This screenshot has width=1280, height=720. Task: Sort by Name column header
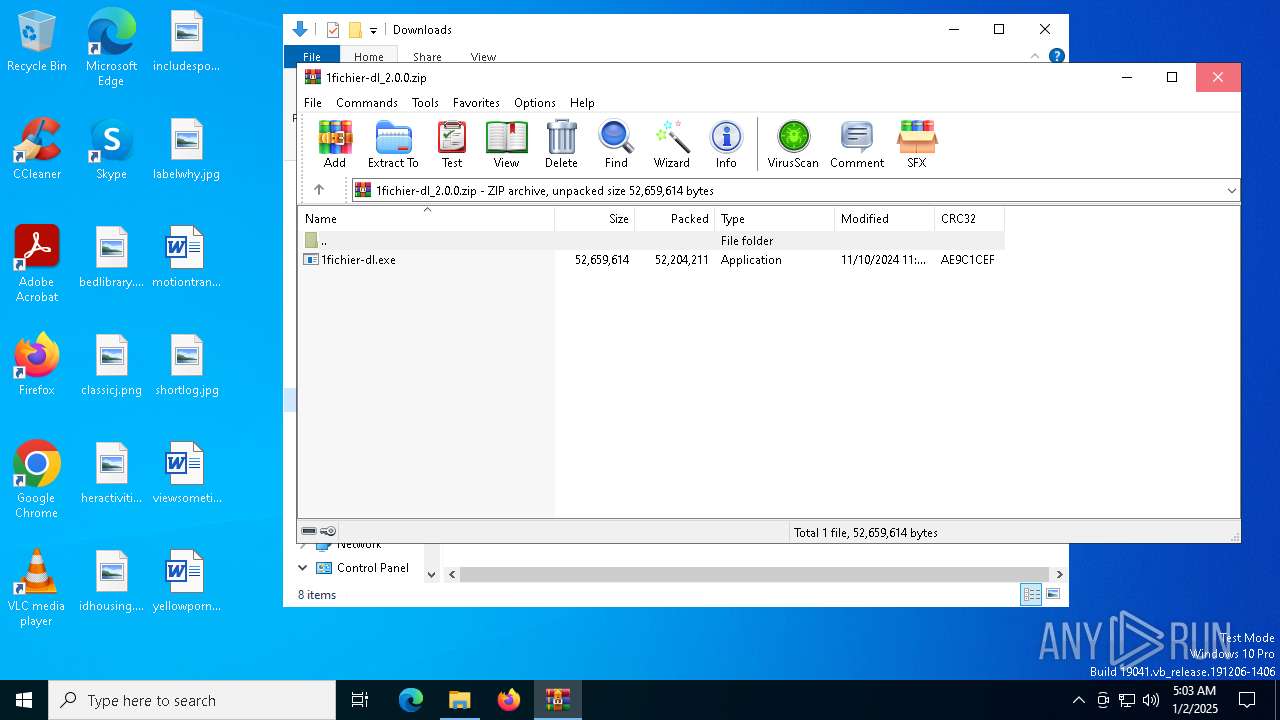click(426, 218)
